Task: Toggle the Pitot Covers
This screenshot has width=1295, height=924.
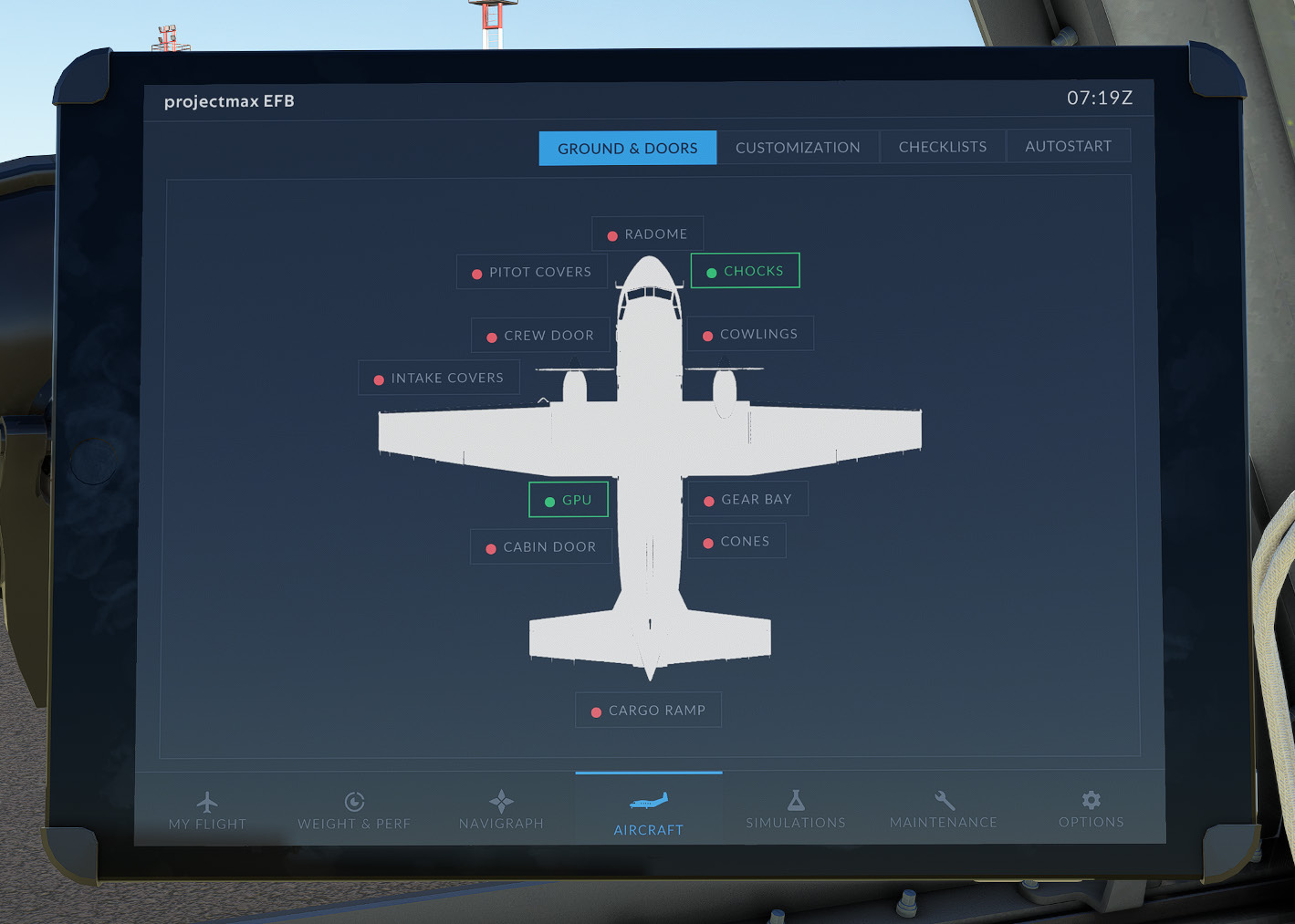Action: [x=532, y=272]
